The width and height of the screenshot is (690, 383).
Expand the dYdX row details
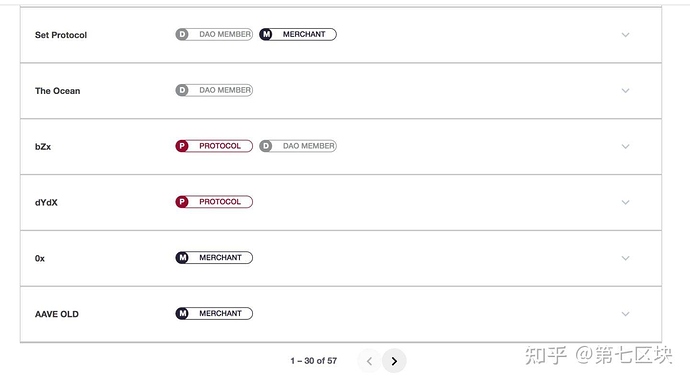coord(625,203)
